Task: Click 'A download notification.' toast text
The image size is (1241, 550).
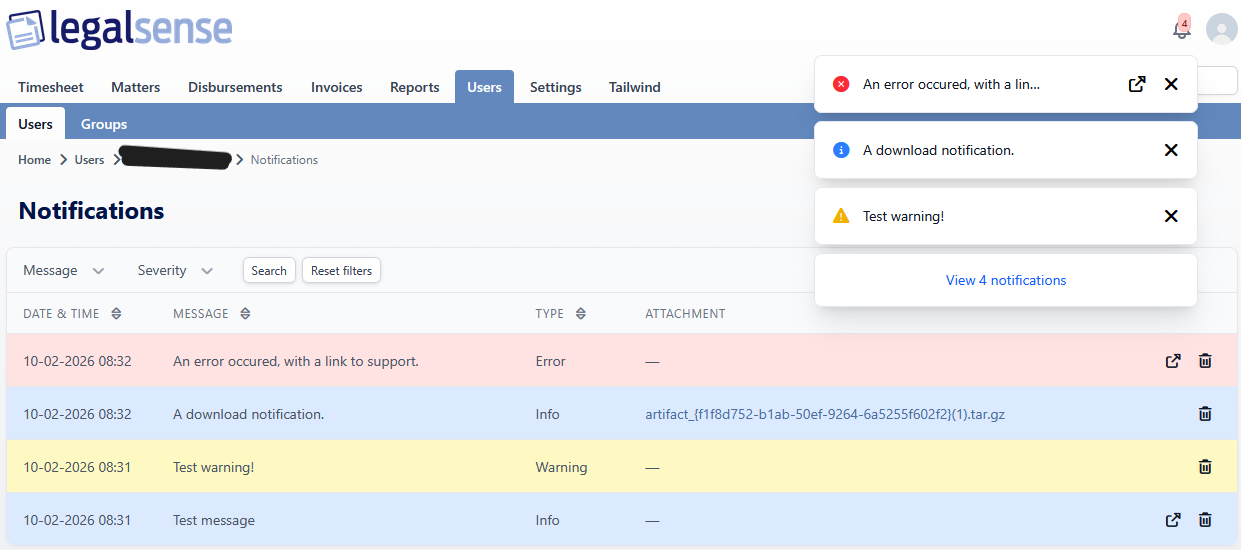Action: pyautogui.click(x=938, y=150)
